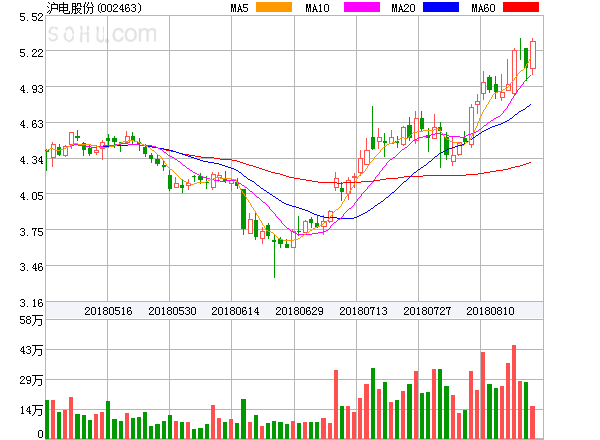Screen dimensions: 600x440
Task: Click the tallest red volume bar
Action: [514, 391]
